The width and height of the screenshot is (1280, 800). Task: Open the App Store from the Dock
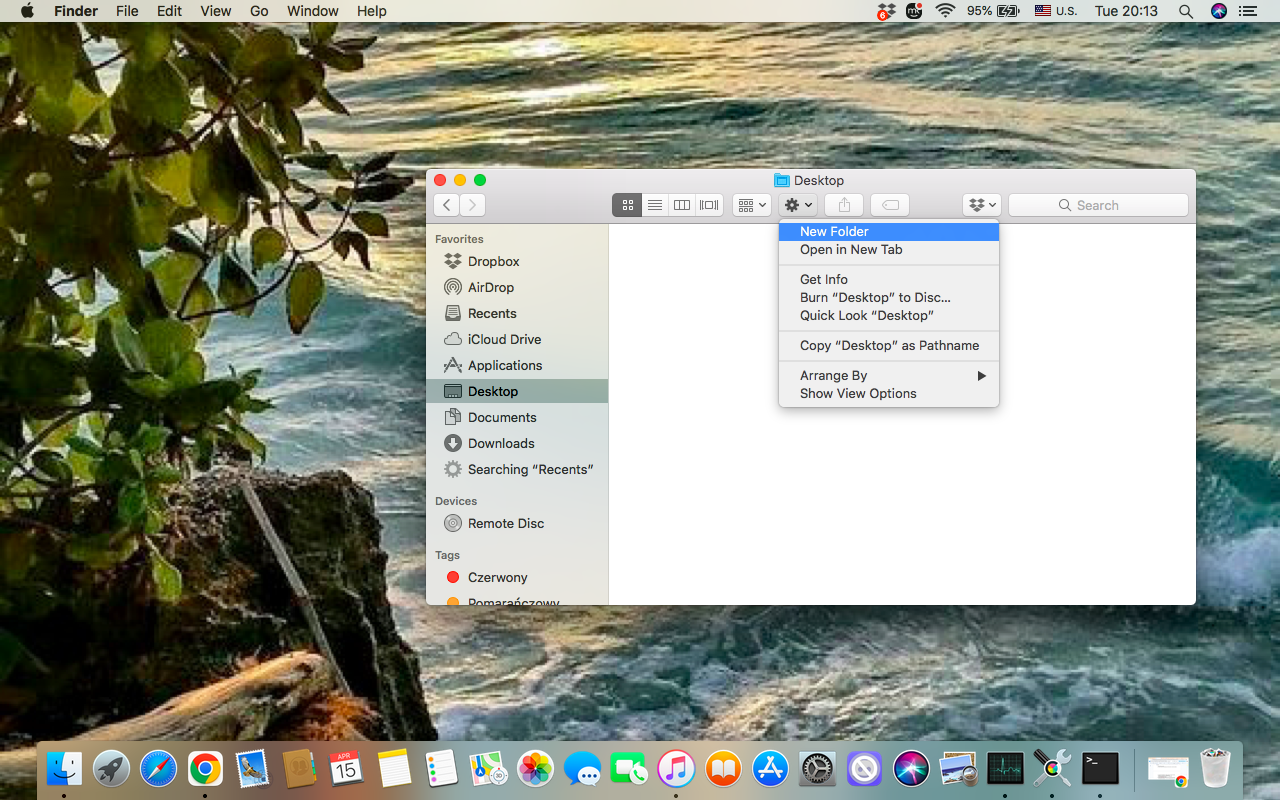770,768
